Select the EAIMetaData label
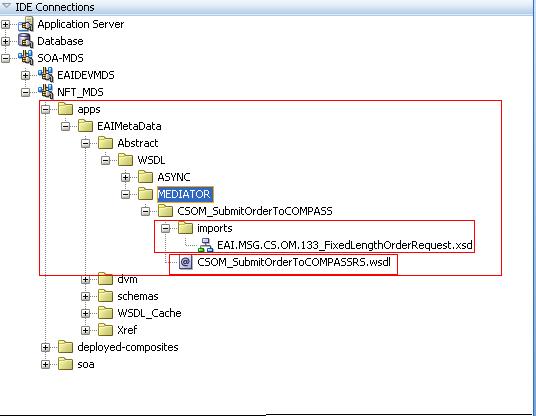The image size is (536, 416). pos(129,126)
